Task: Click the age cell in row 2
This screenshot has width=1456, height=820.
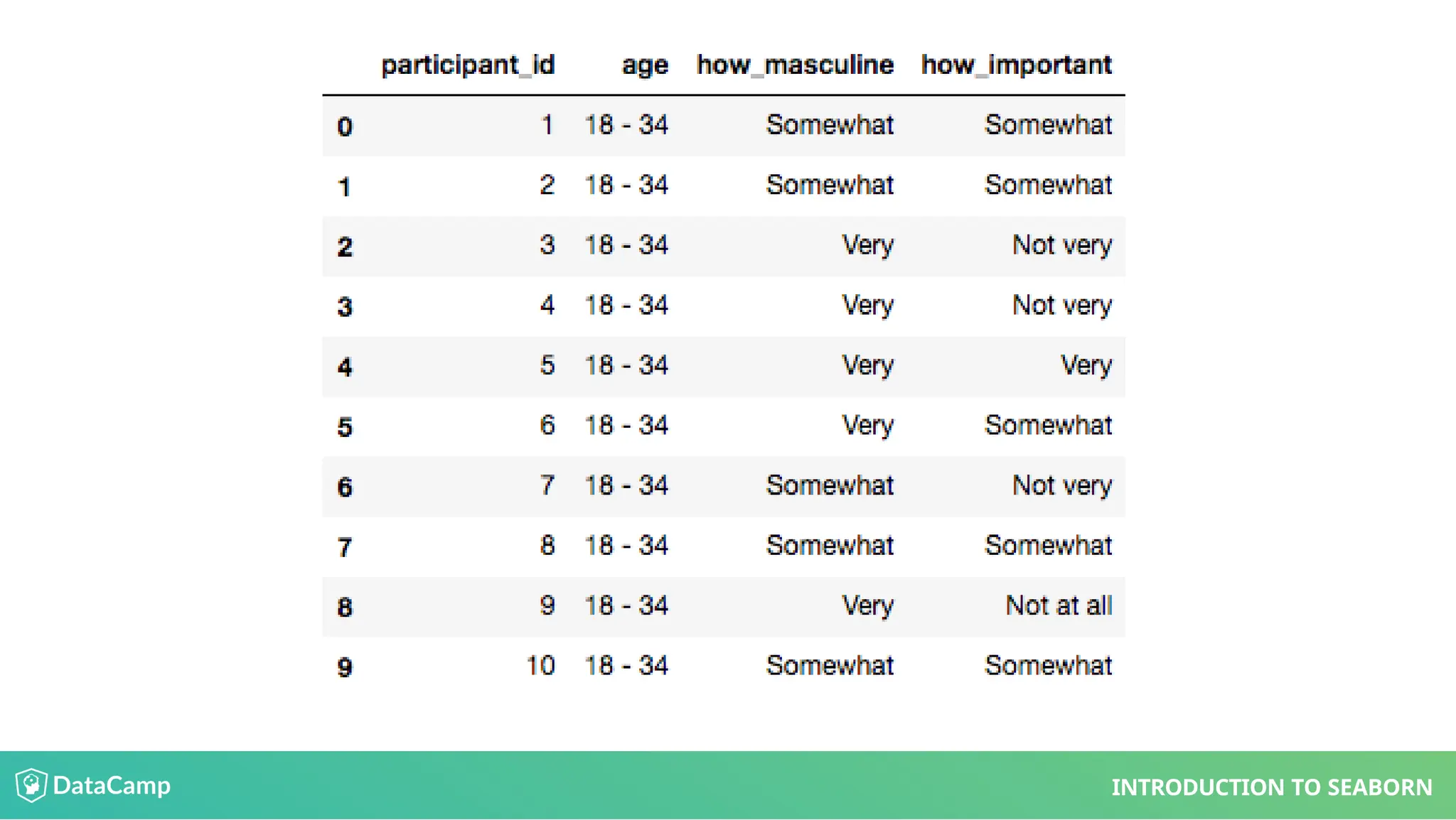Action: (x=626, y=245)
